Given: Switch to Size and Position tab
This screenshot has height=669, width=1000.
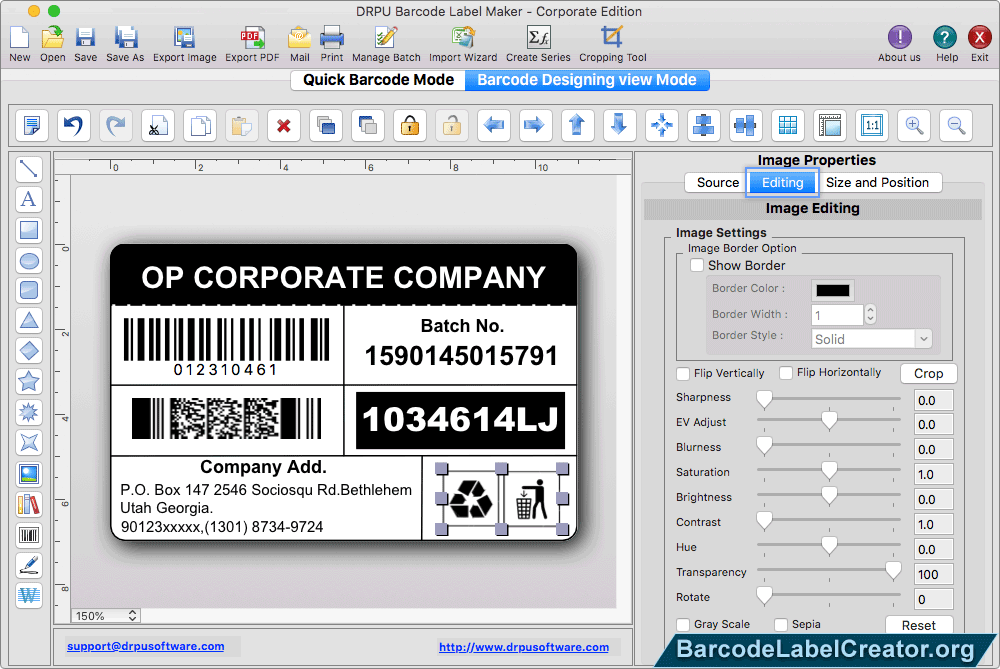Looking at the screenshot, I should pyautogui.click(x=878, y=182).
